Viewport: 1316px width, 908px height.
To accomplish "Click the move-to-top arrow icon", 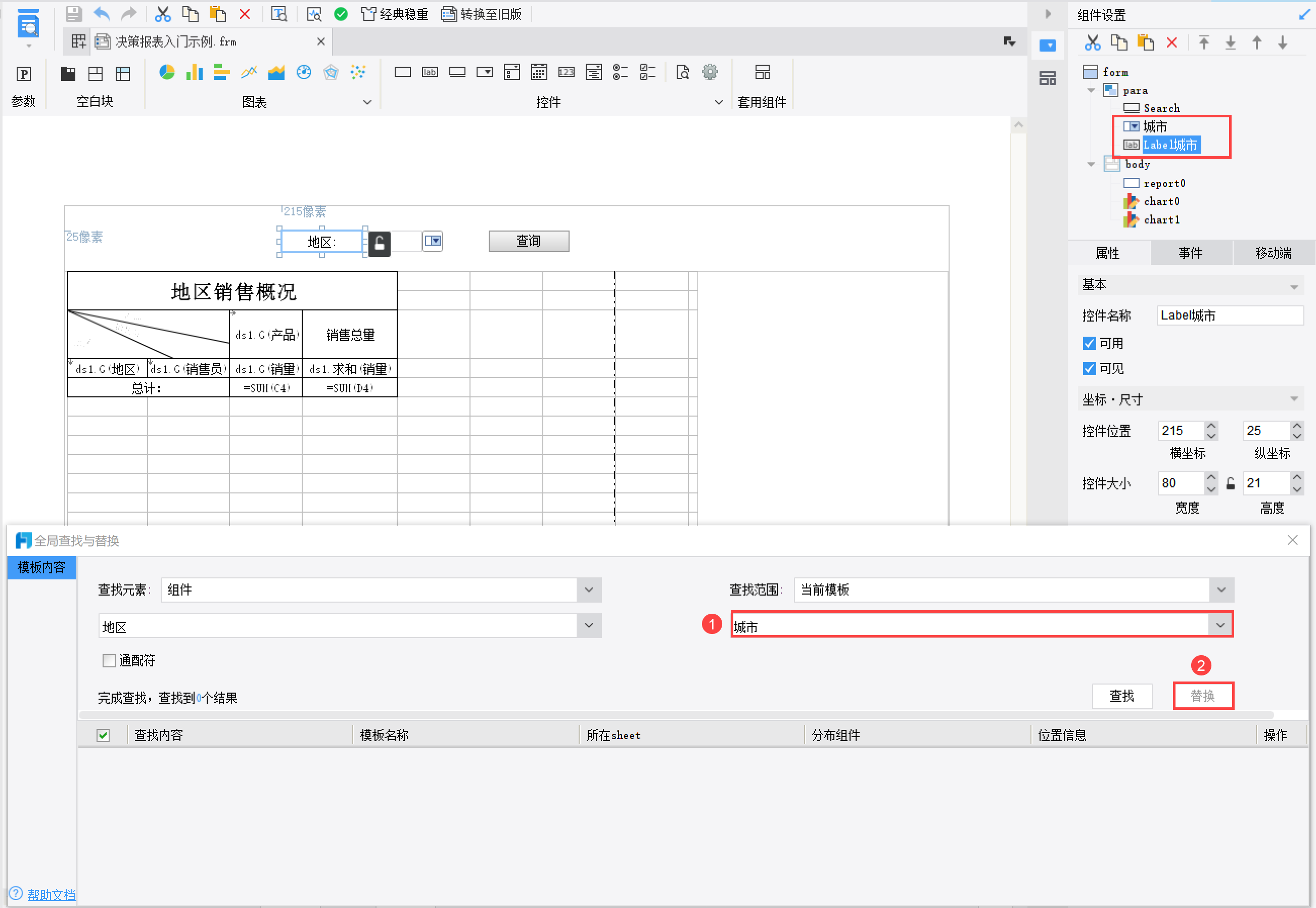I will [1204, 42].
